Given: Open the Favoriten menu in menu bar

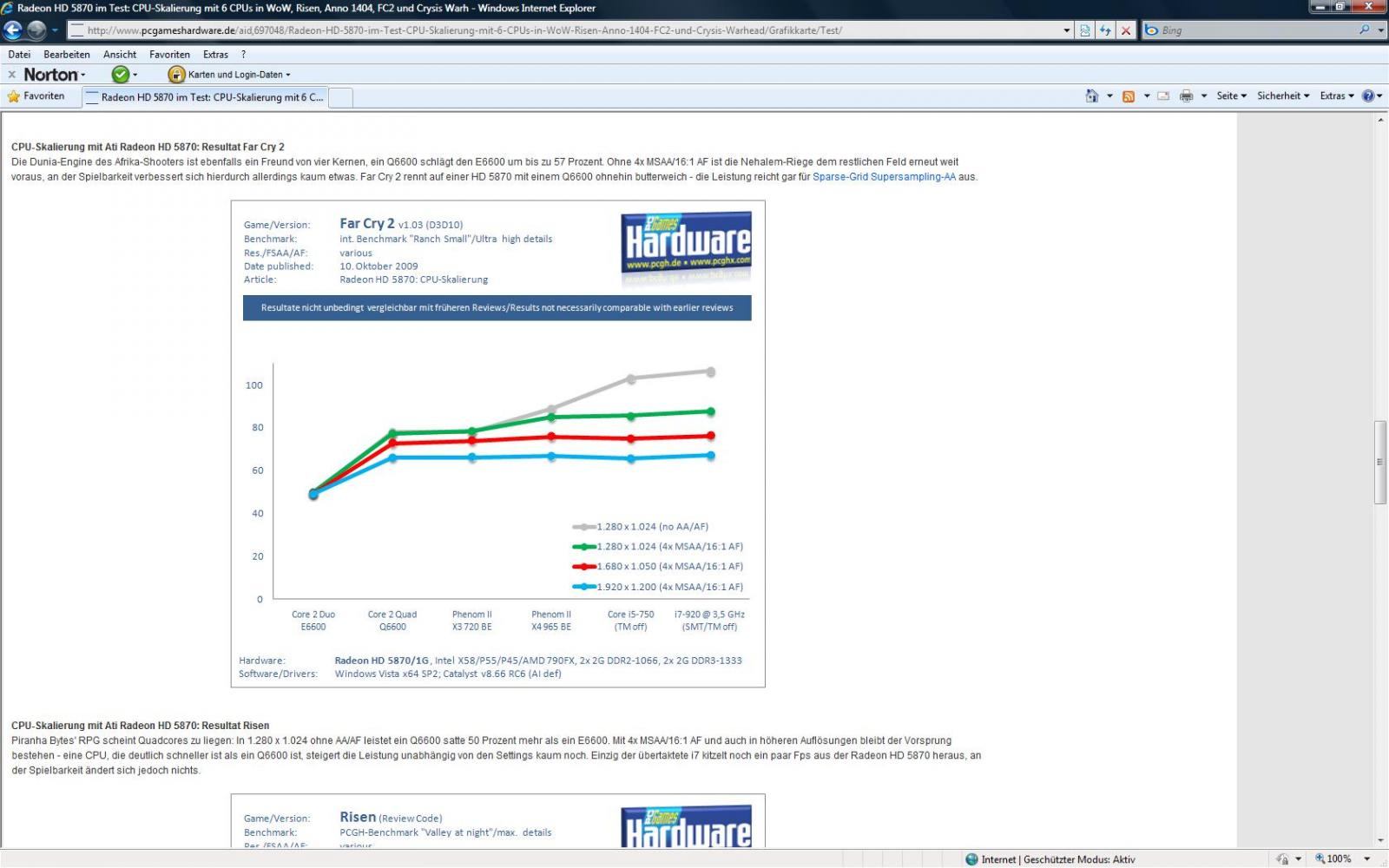Looking at the screenshot, I should 169,54.
